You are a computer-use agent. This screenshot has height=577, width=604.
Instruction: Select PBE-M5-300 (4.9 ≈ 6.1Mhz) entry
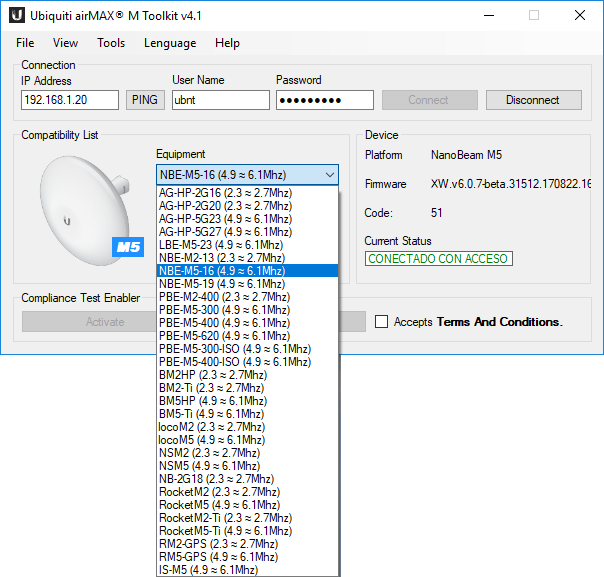click(x=248, y=310)
